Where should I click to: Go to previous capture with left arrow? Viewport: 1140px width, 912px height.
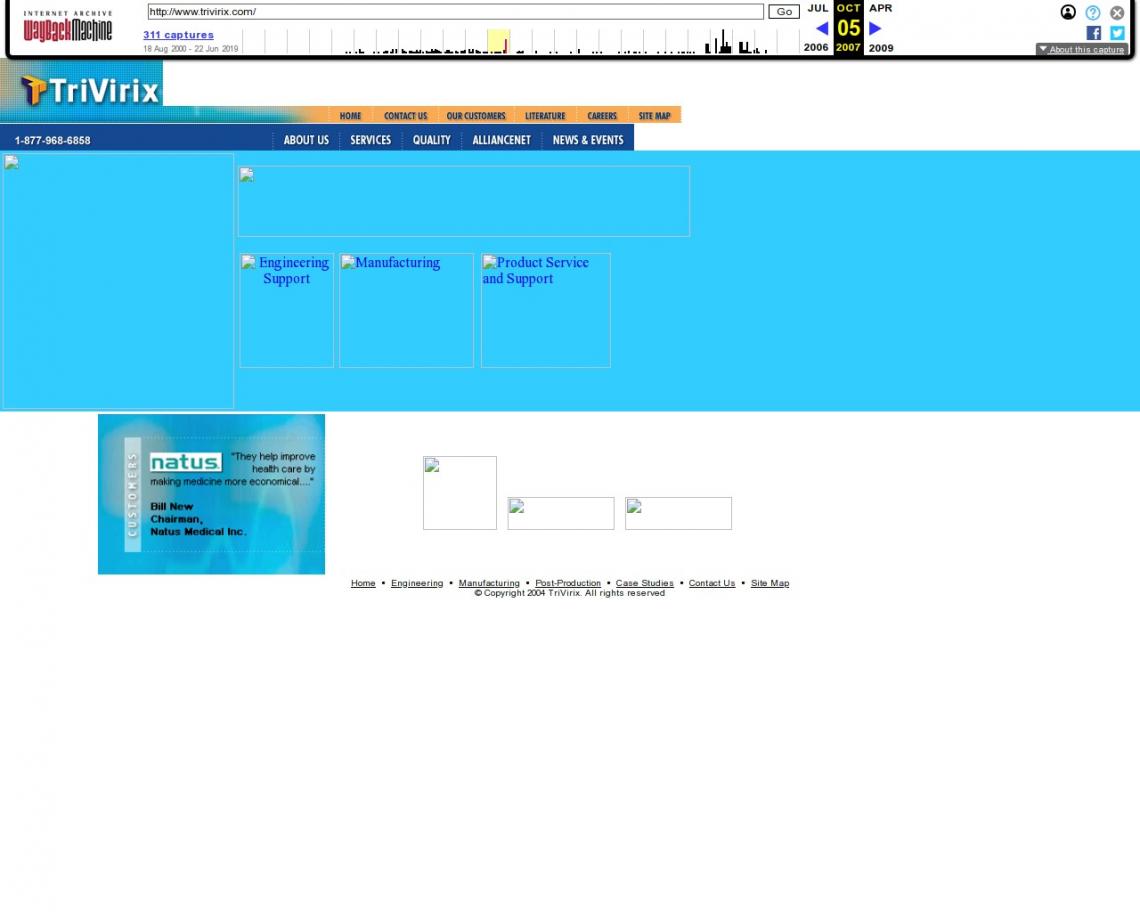click(x=822, y=28)
